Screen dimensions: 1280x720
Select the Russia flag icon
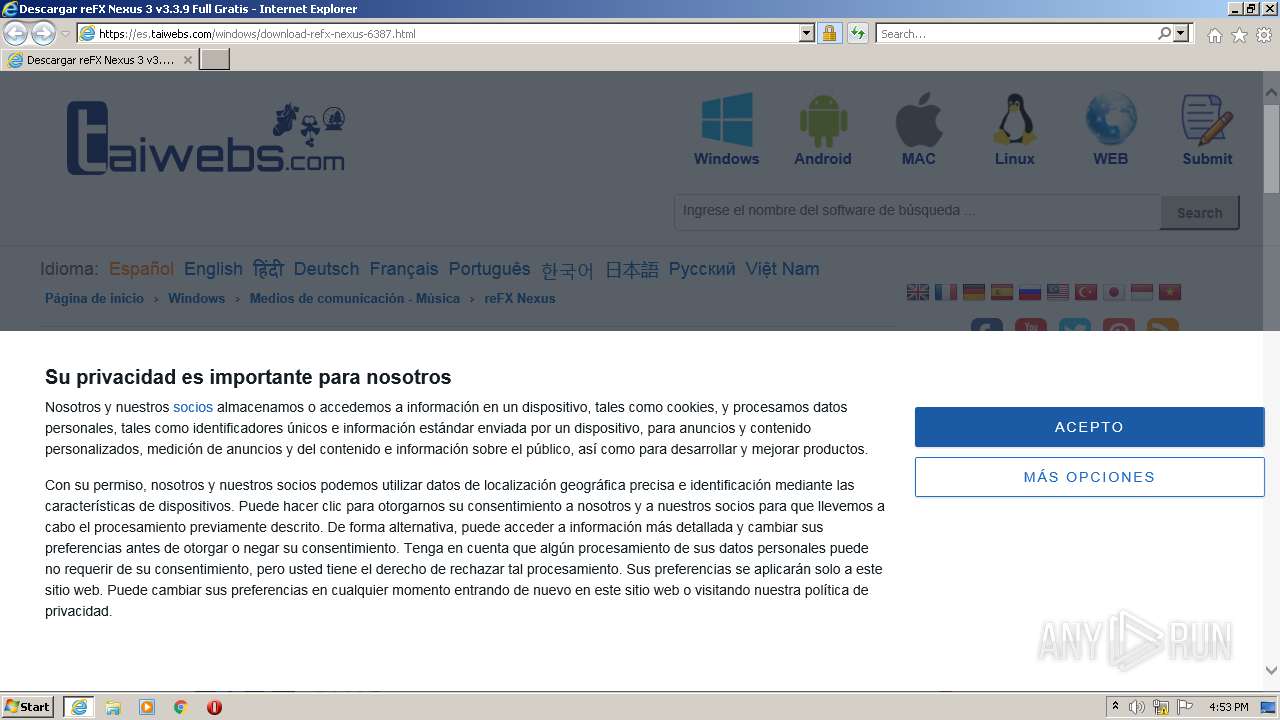pos(1030,292)
